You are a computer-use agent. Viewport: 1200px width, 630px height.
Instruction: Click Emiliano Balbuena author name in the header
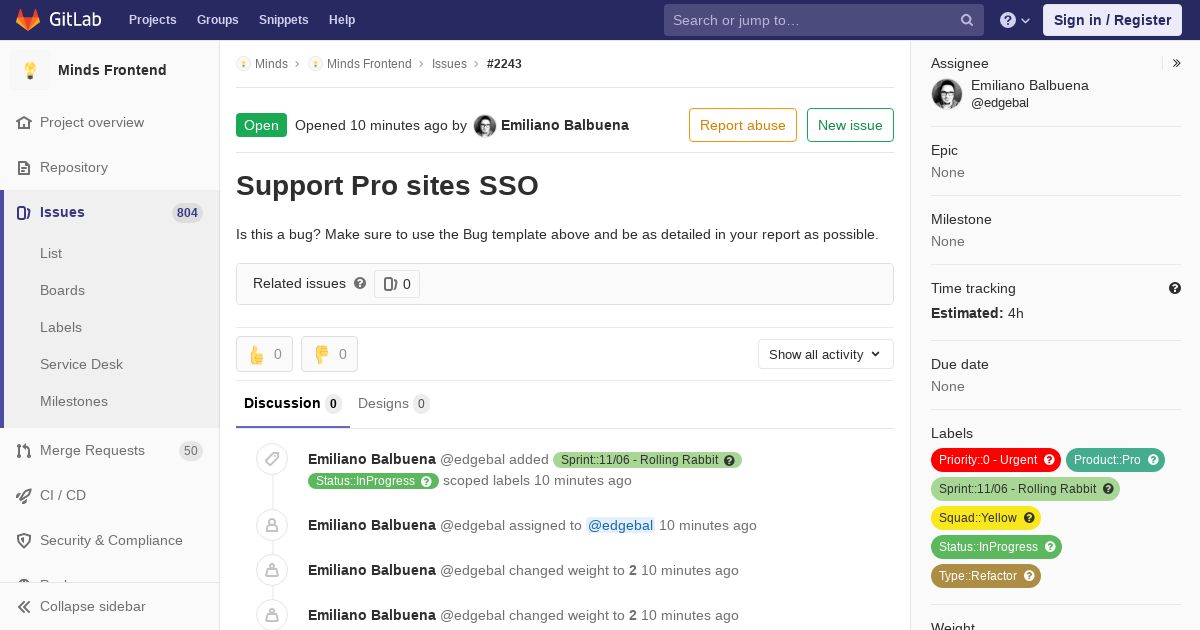point(565,125)
